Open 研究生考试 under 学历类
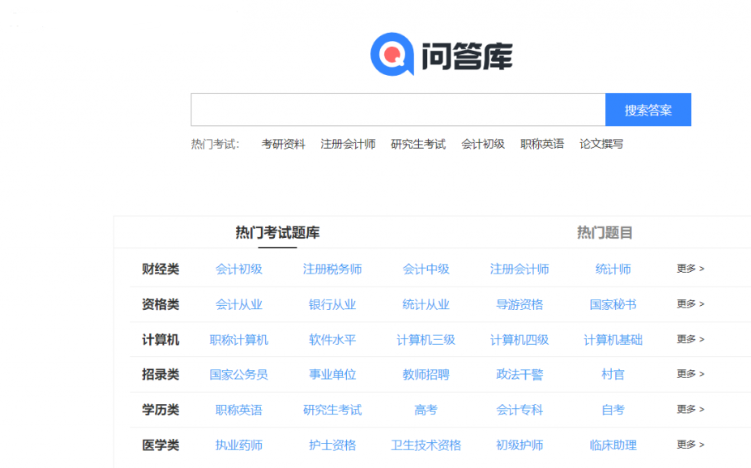Viewport: 751px width, 468px height. 332,410
